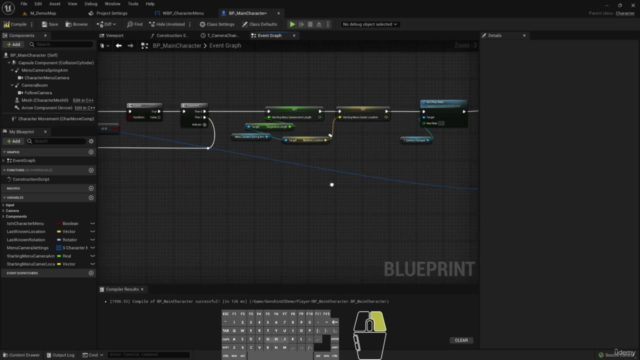Add new variable with plus icon
The height and width of the screenshot is (360, 640).
91,198
